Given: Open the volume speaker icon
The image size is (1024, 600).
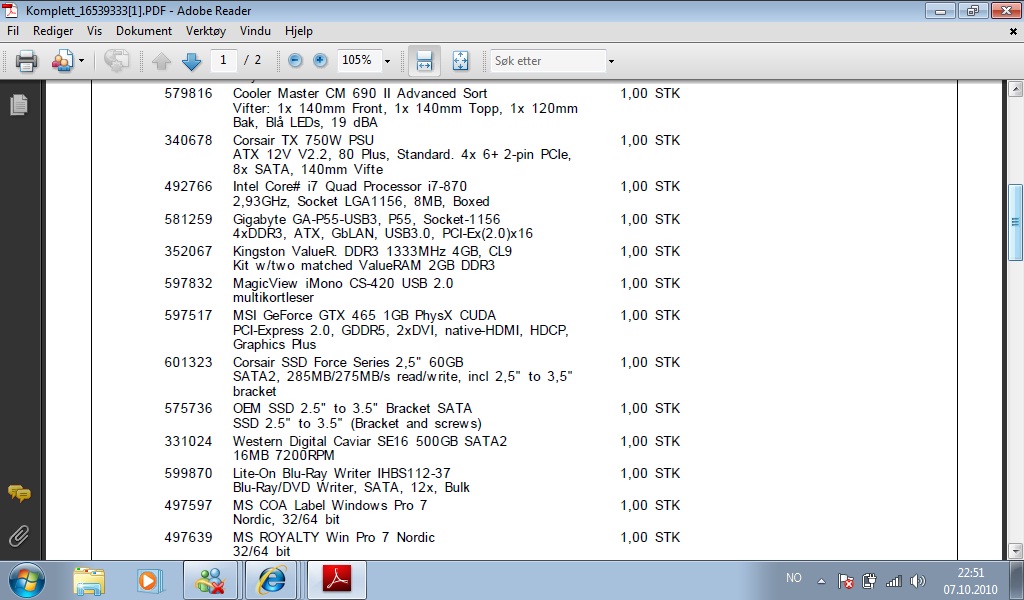Looking at the screenshot, I should coord(918,580).
